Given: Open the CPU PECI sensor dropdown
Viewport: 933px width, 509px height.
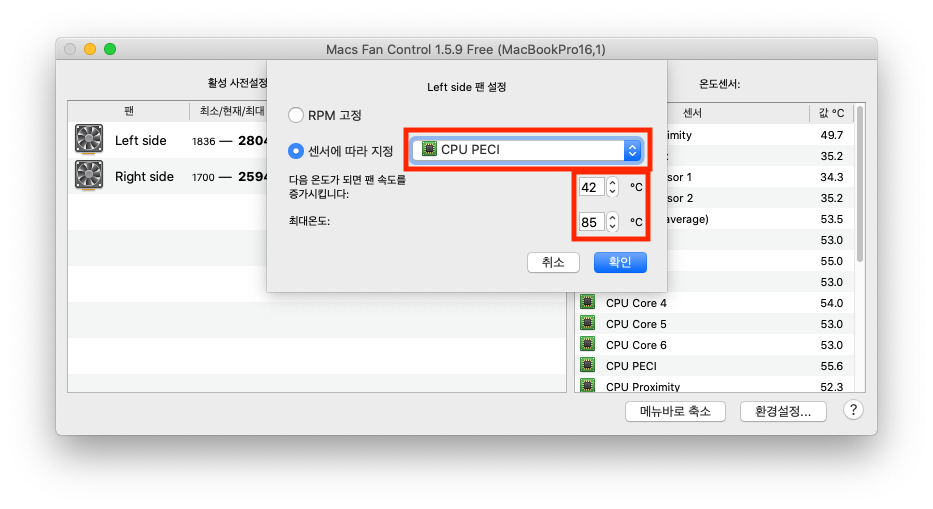Looking at the screenshot, I should pyautogui.click(x=527, y=150).
